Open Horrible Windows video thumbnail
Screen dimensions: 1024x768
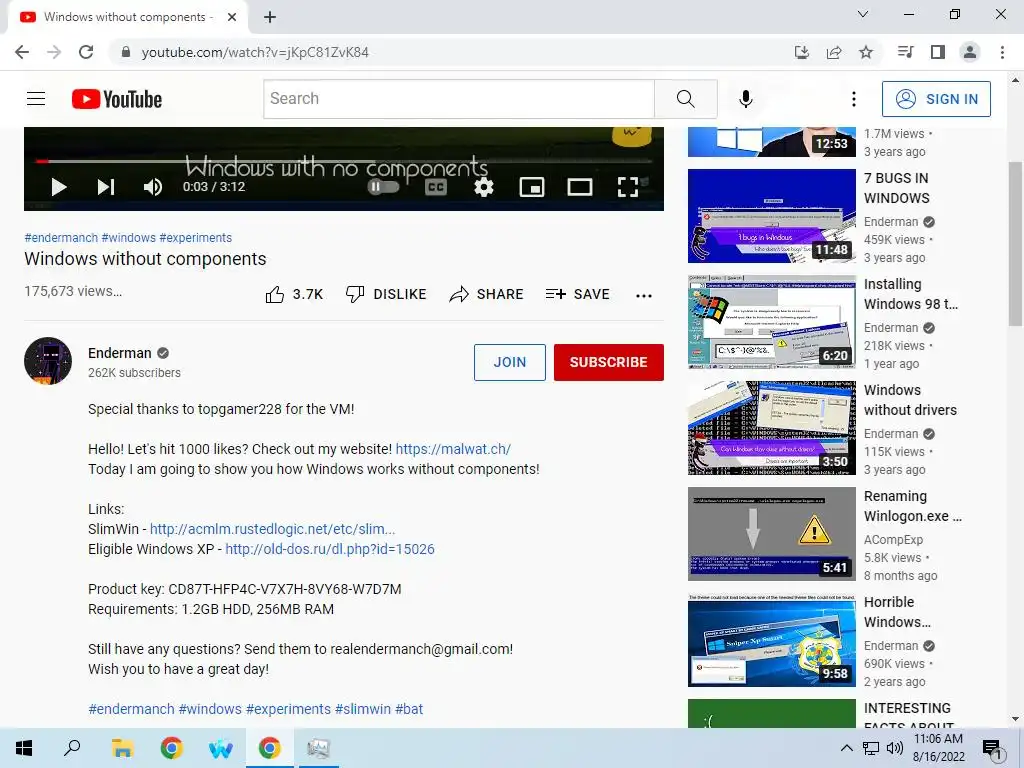click(772, 640)
